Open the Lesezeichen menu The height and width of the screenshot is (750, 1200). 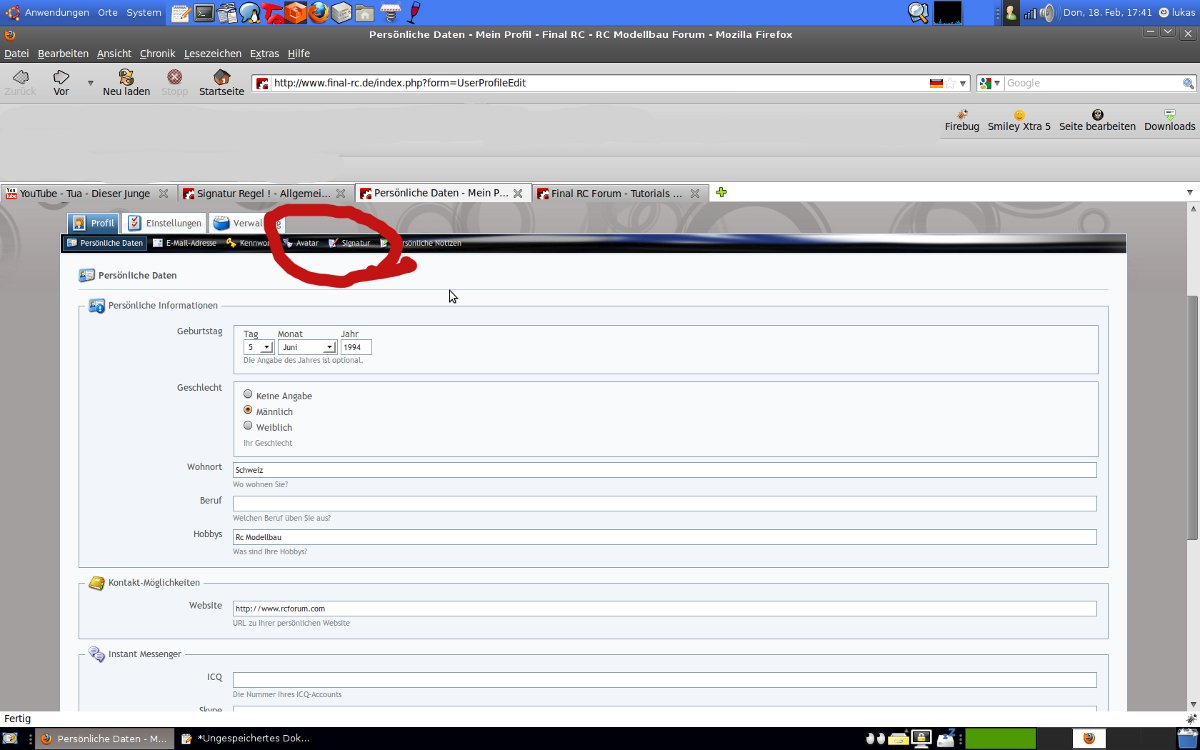(212, 53)
